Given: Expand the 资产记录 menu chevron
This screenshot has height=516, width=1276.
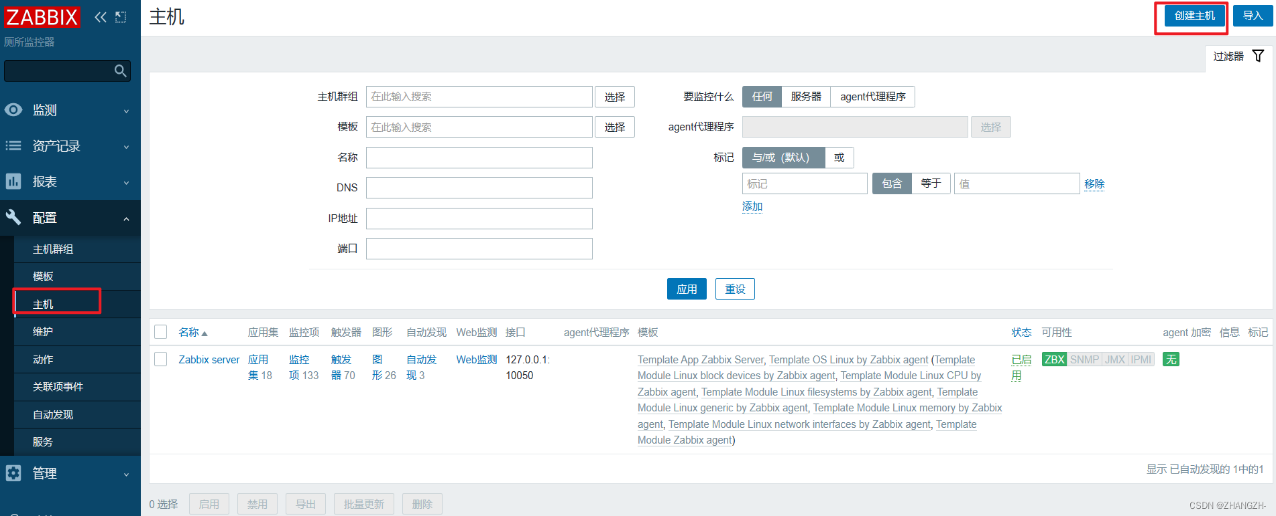Looking at the screenshot, I should pyautogui.click(x=126, y=147).
